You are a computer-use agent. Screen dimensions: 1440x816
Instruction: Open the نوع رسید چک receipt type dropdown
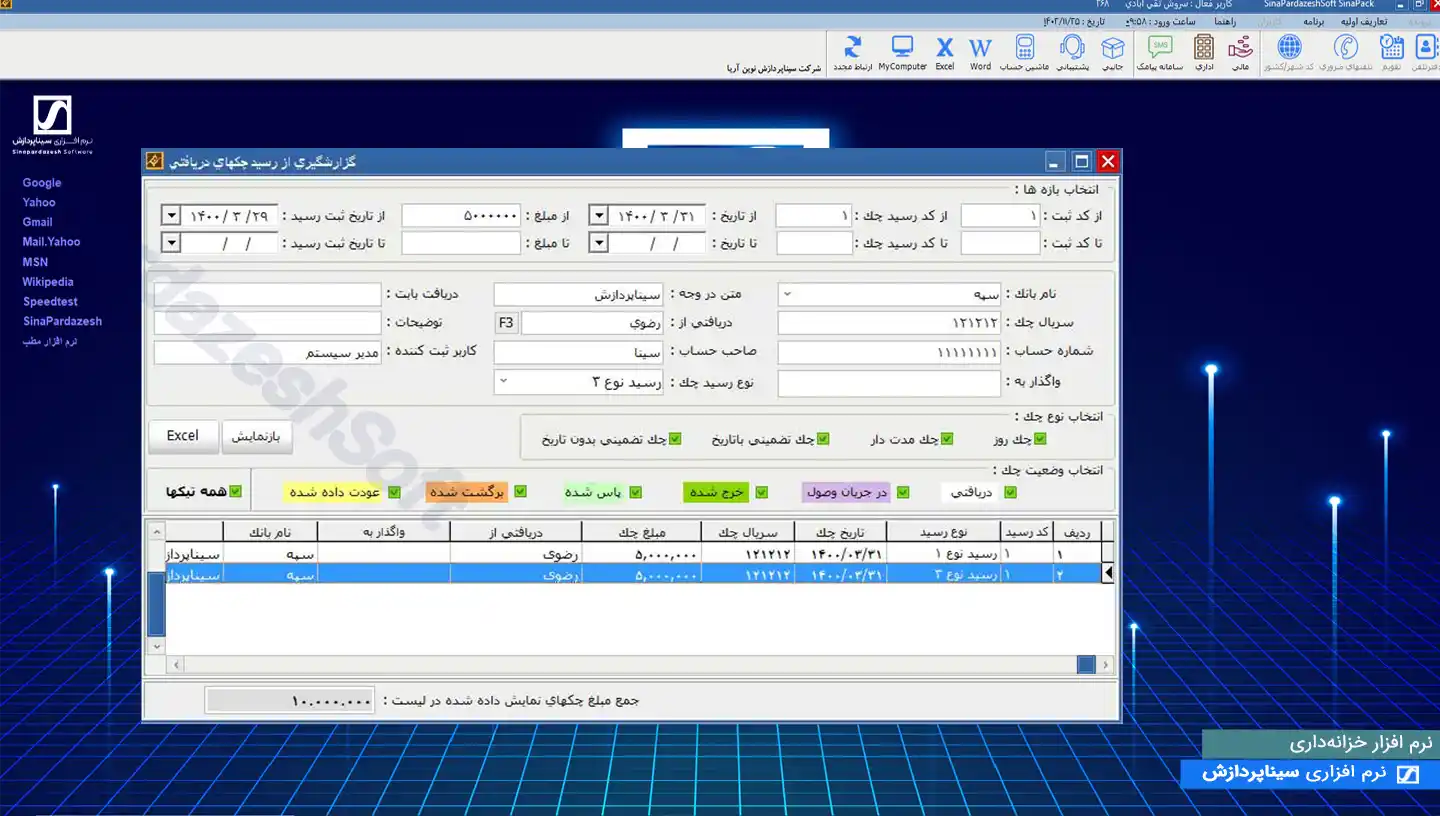point(503,382)
